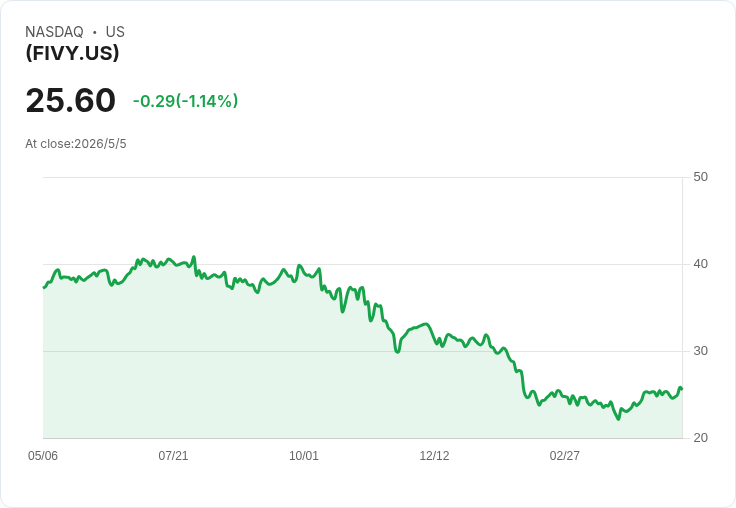Select the 02/27 date axis label

(565, 455)
